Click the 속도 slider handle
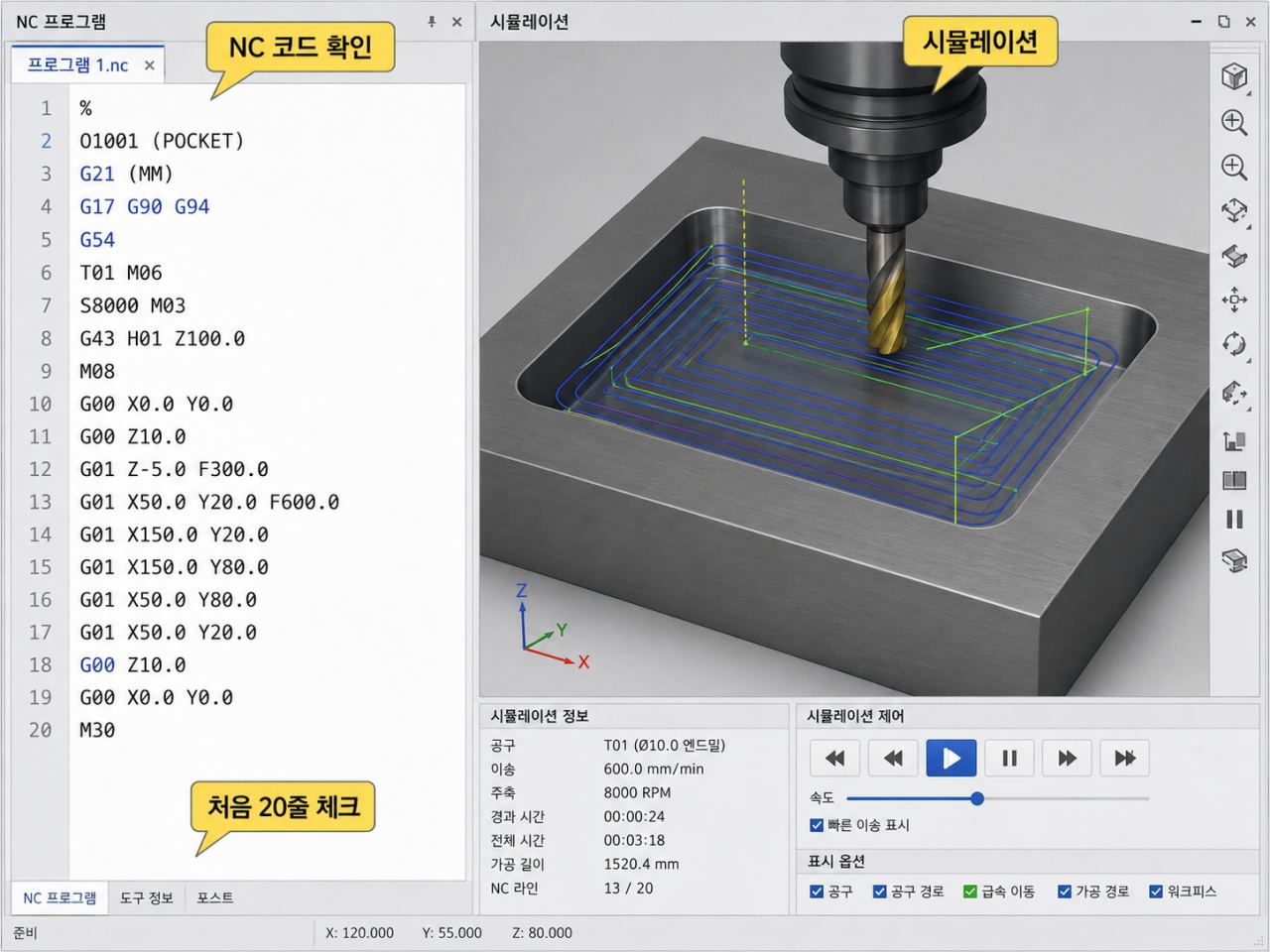 [x=977, y=798]
